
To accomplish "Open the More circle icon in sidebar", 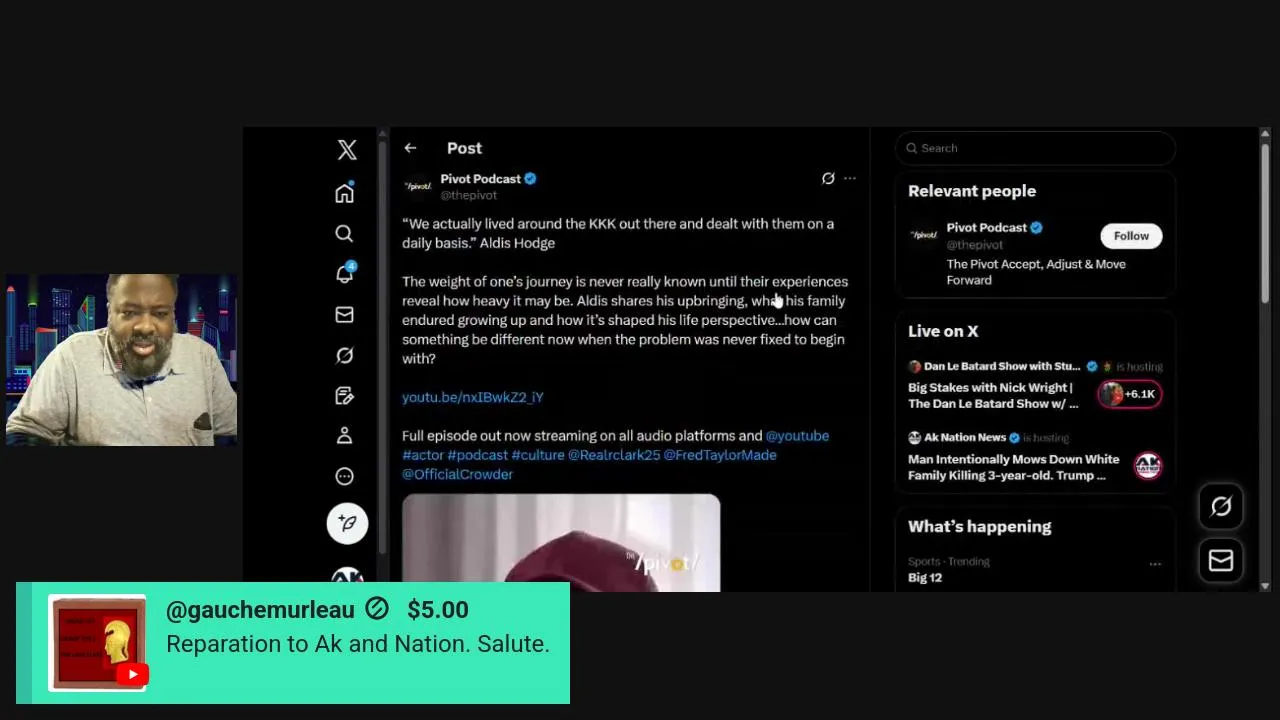I will point(344,477).
